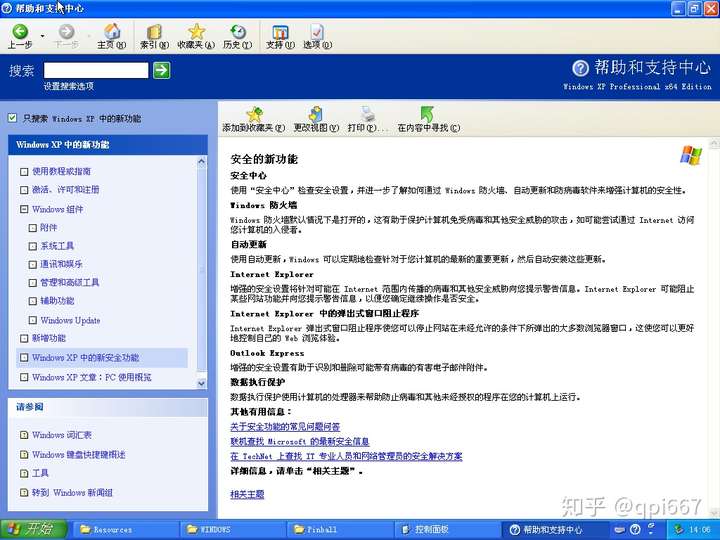Select the Windows Update tree topic
Image resolution: width=720 pixels, height=540 pixels.
[x=70, y=320]
